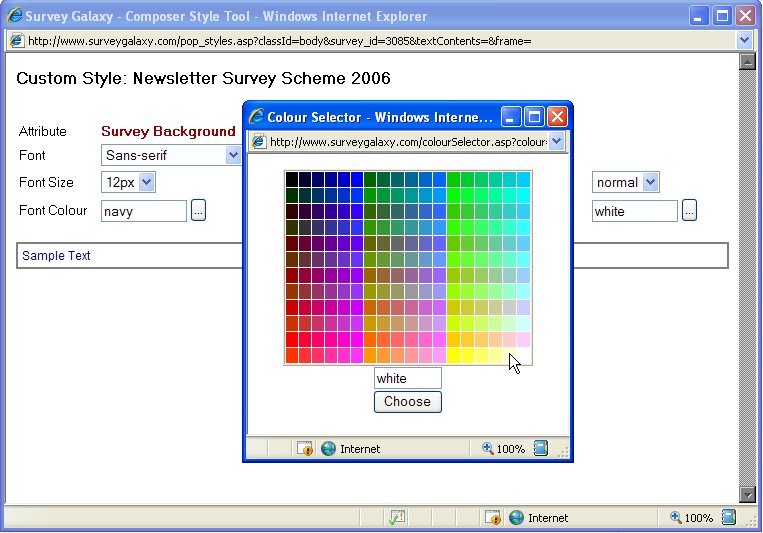Maximize the Survey Galaxy Composer window
This screenshot has height=533, width=763.
coord(723,16)
